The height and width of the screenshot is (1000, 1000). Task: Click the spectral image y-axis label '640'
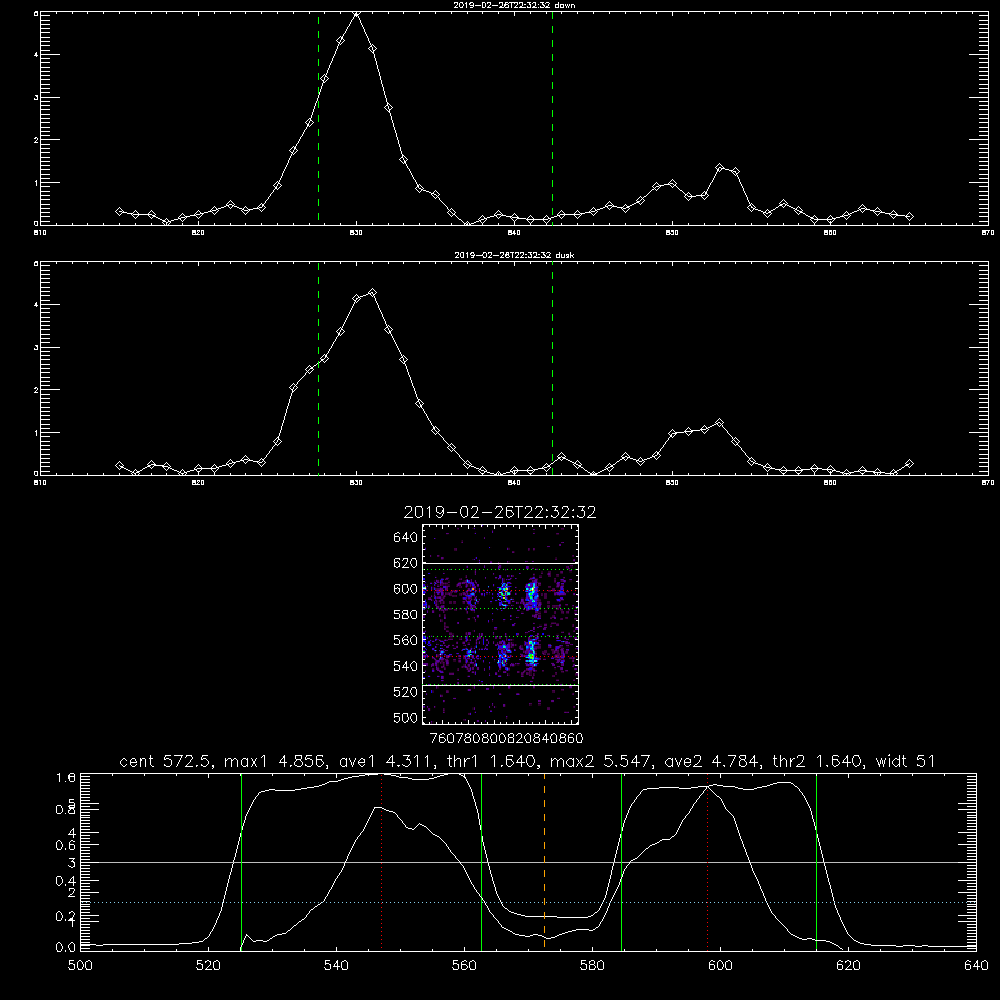[406, 537]
